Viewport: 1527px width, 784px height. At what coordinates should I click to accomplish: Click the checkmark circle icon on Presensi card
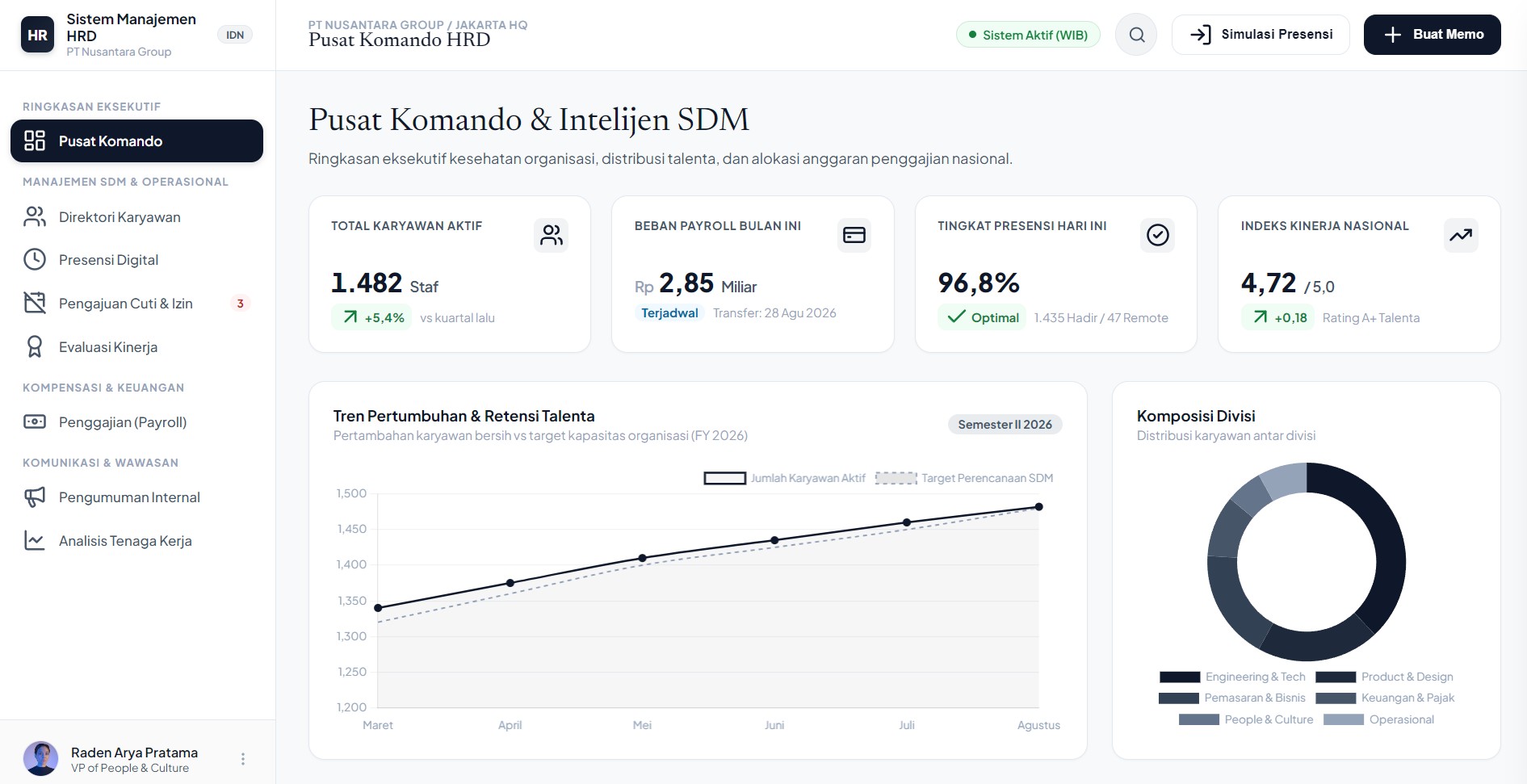click(1158, 235)
